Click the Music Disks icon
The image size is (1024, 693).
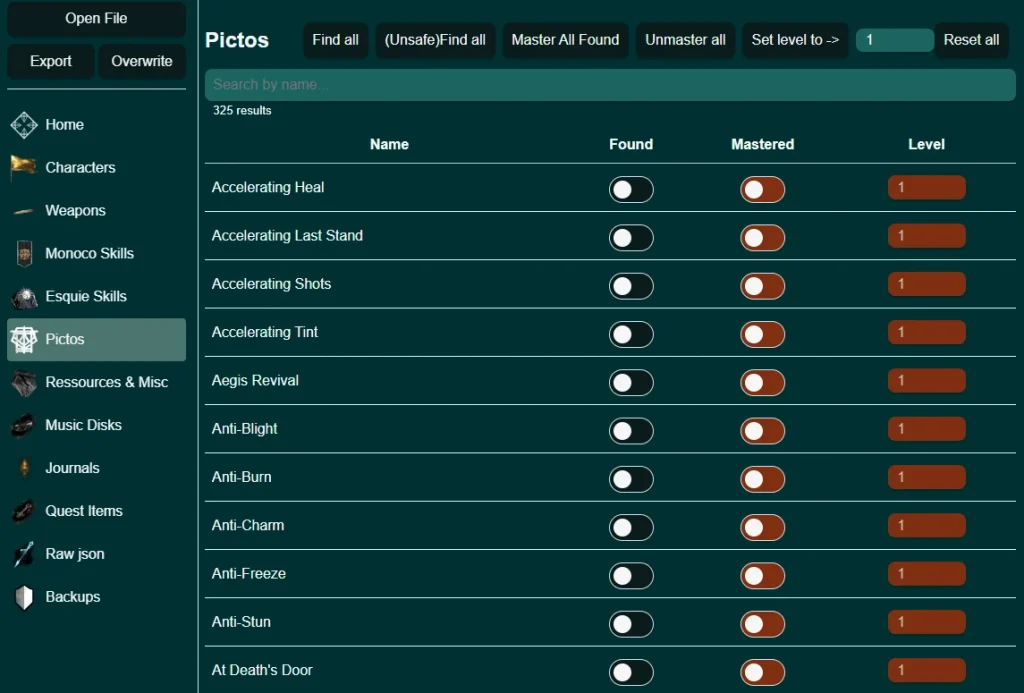[24, 426]
